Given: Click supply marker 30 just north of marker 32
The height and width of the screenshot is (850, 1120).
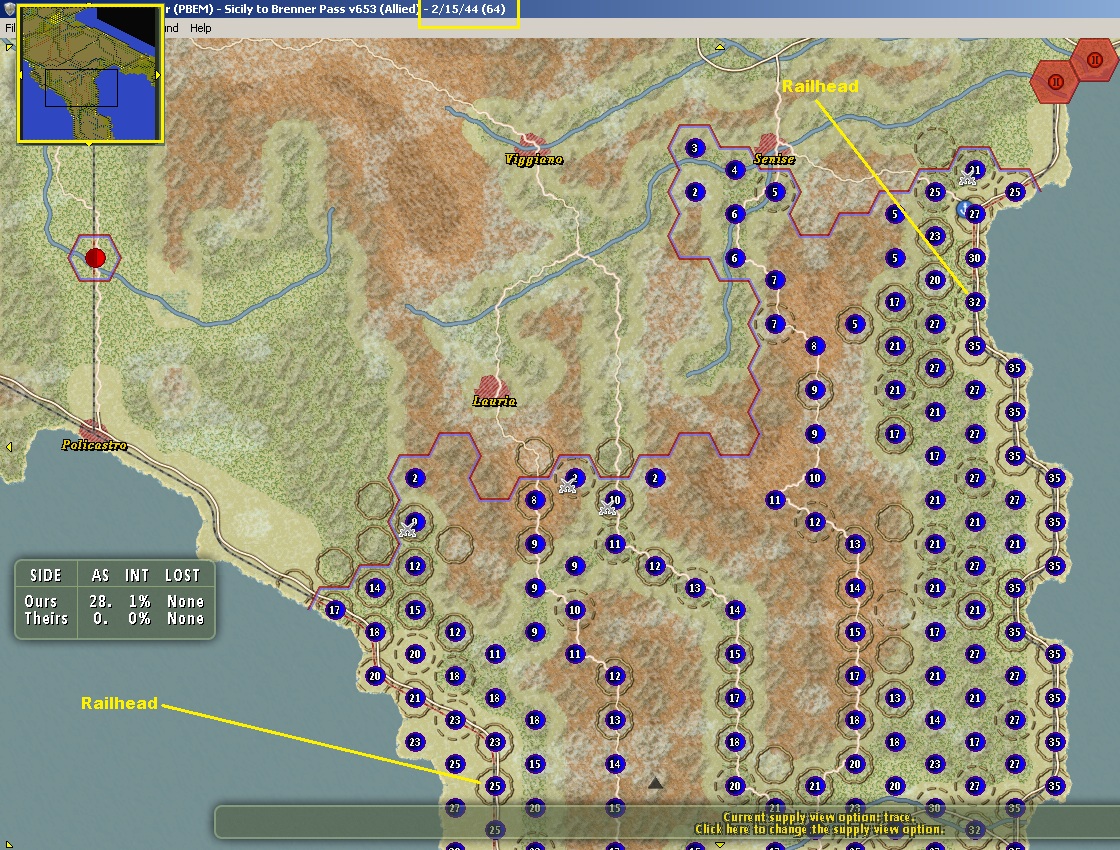Looking at the screenshot, I should coord(975,258).
